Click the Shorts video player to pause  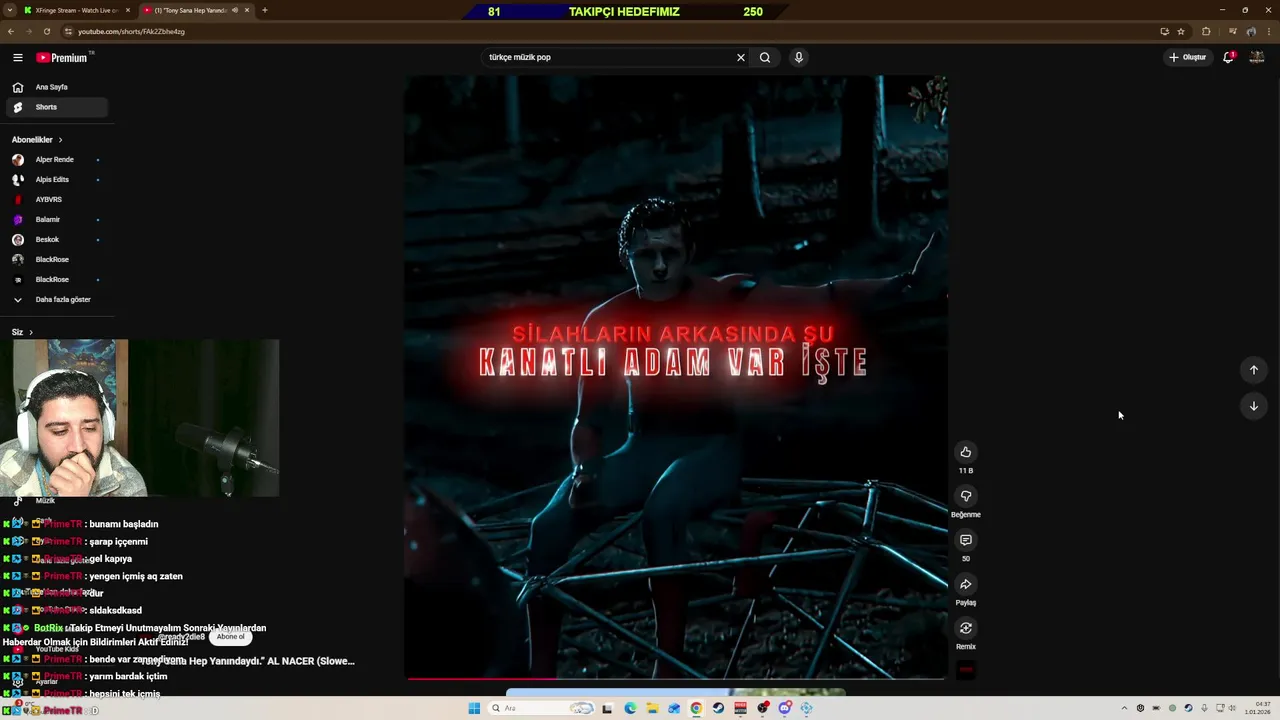tap(676, 378)
